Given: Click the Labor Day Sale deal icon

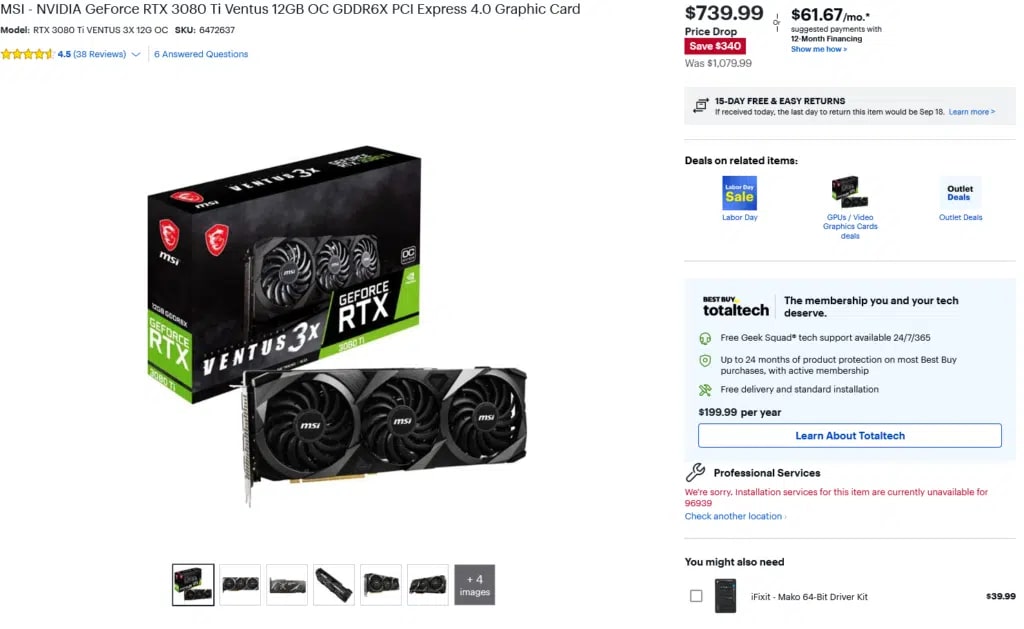Looking at the screenshot, I should tap(739, 193).
